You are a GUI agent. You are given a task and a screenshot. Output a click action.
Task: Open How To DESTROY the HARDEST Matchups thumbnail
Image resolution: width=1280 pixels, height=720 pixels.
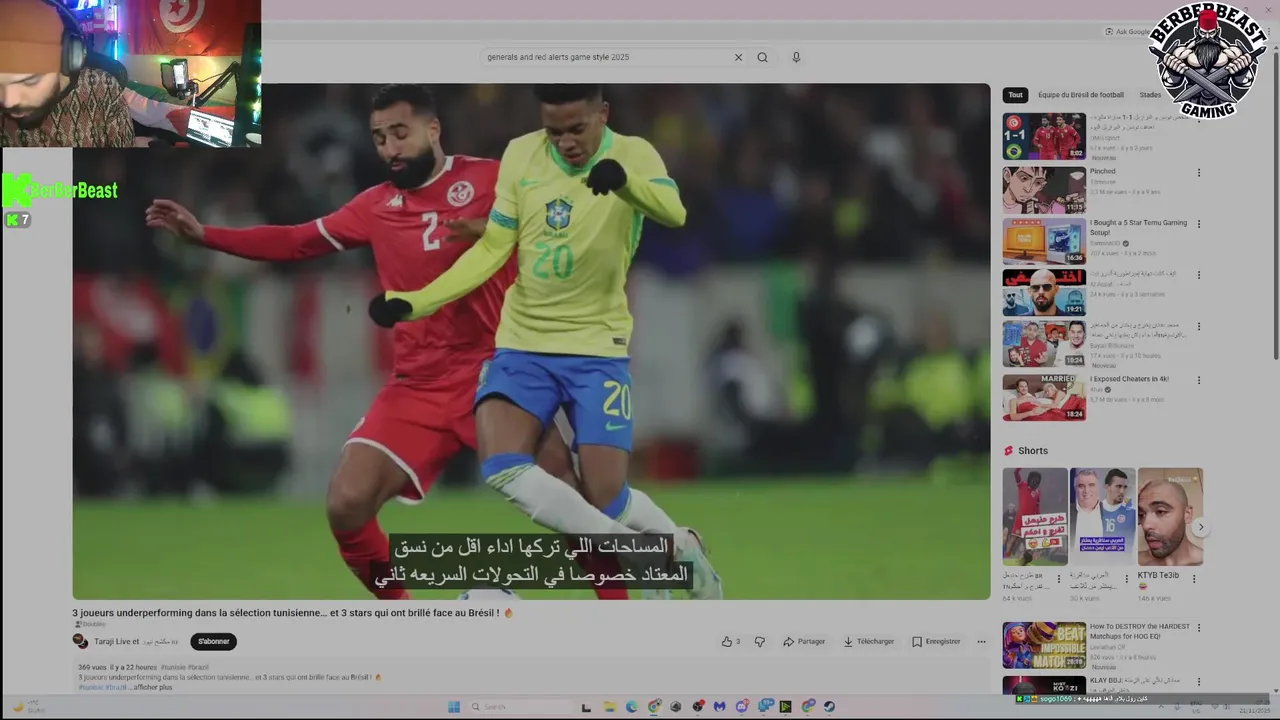pos(1044,645)
